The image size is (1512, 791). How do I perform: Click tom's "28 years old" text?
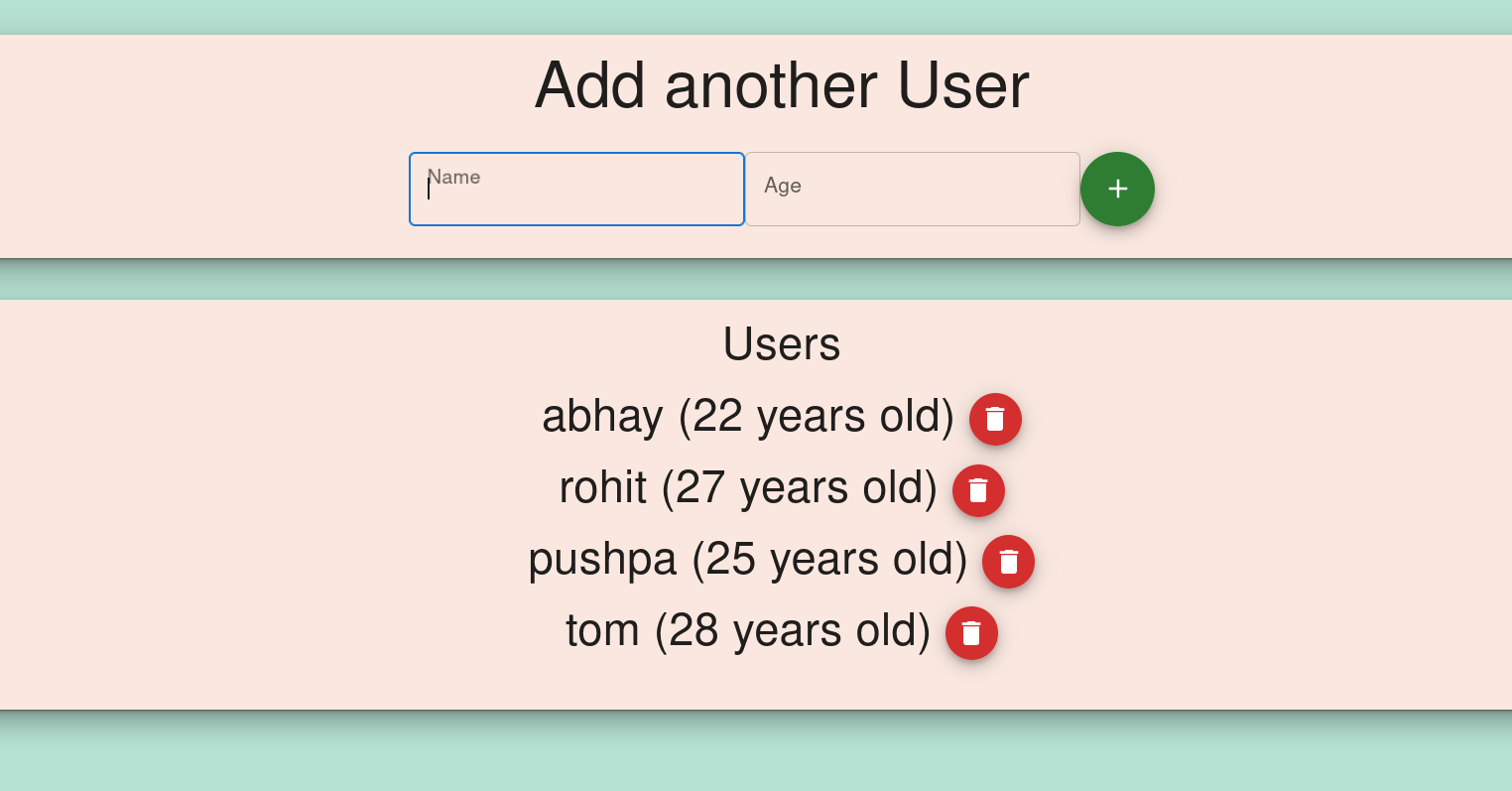792,630
